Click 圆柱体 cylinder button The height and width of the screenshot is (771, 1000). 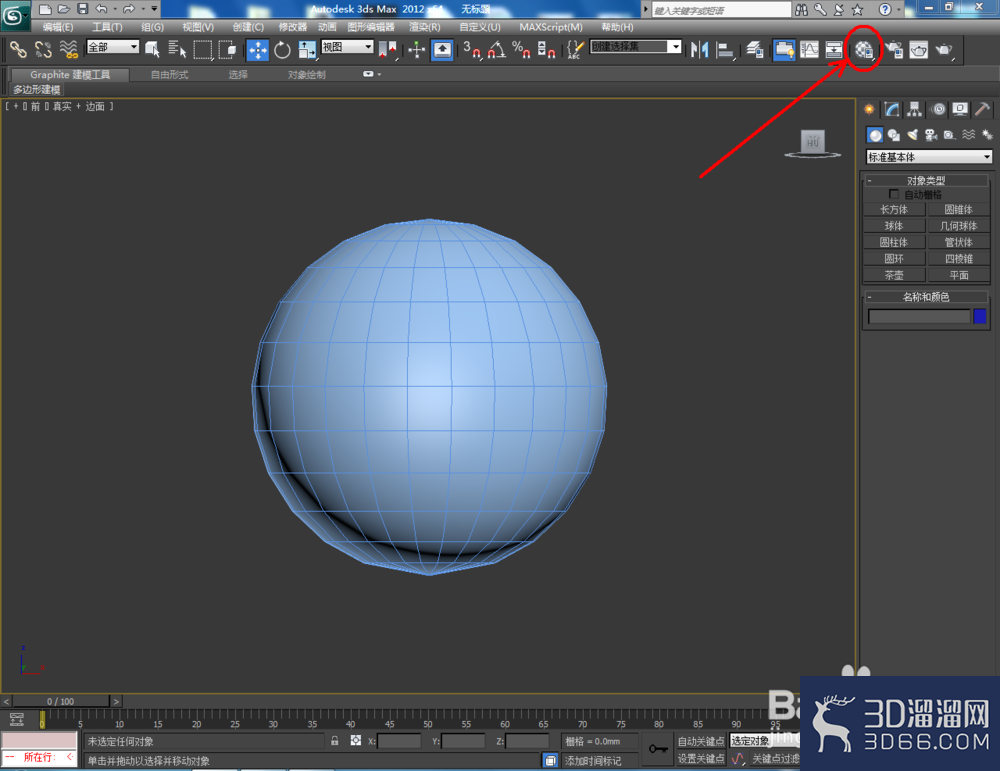[893, 242]
